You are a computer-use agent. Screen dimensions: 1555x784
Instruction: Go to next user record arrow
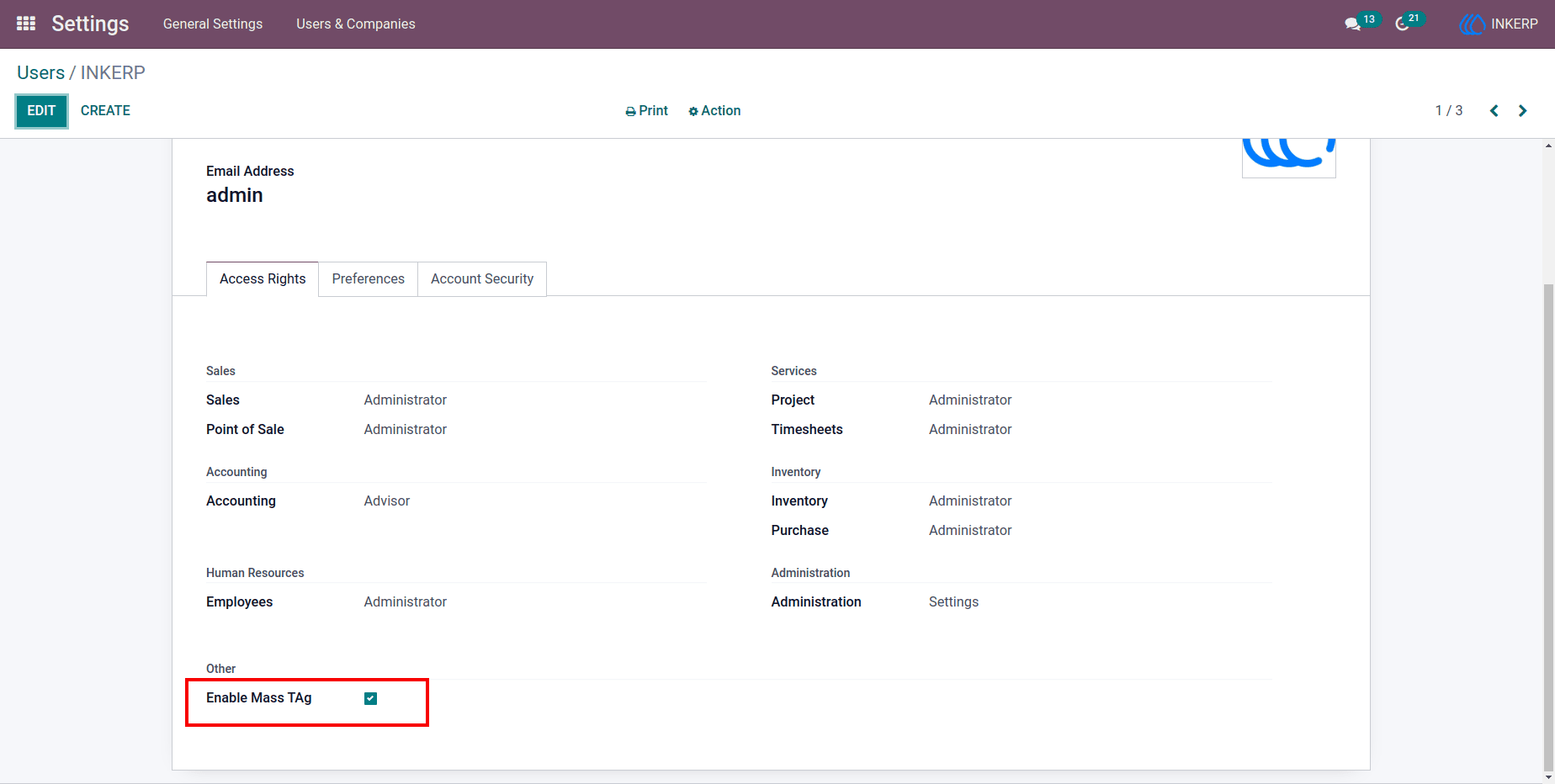[1522, 111]
